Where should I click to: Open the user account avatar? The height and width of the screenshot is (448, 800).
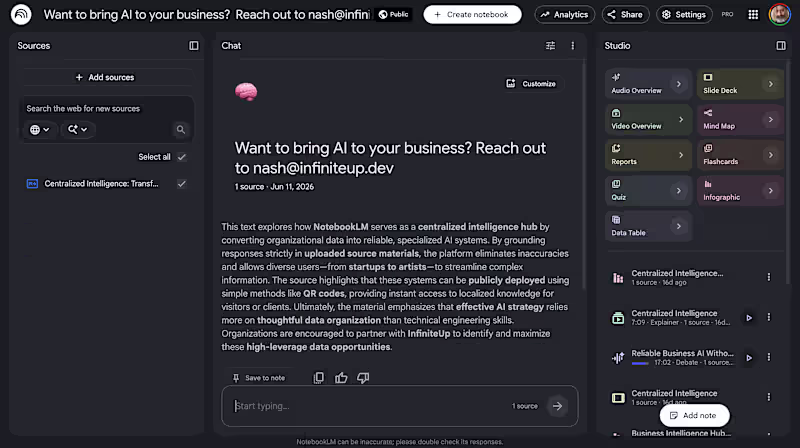tap(780, 14)
